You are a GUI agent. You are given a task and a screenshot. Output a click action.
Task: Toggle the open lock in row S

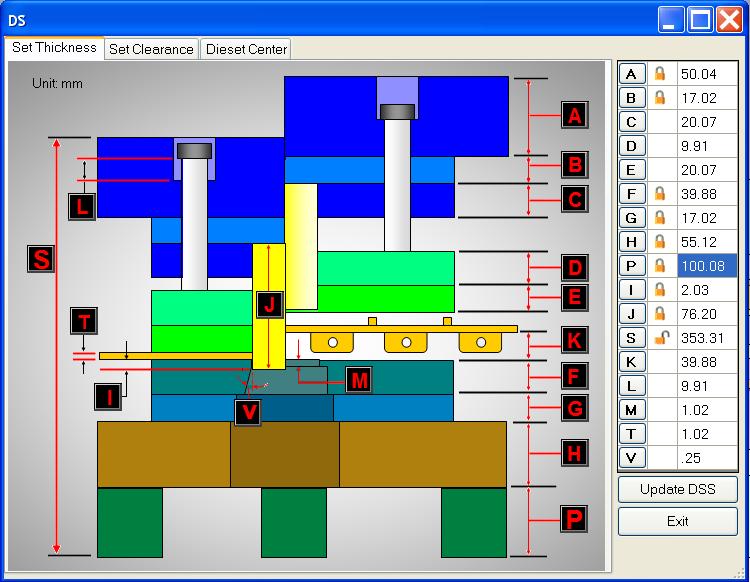click(x=660, y=338)
